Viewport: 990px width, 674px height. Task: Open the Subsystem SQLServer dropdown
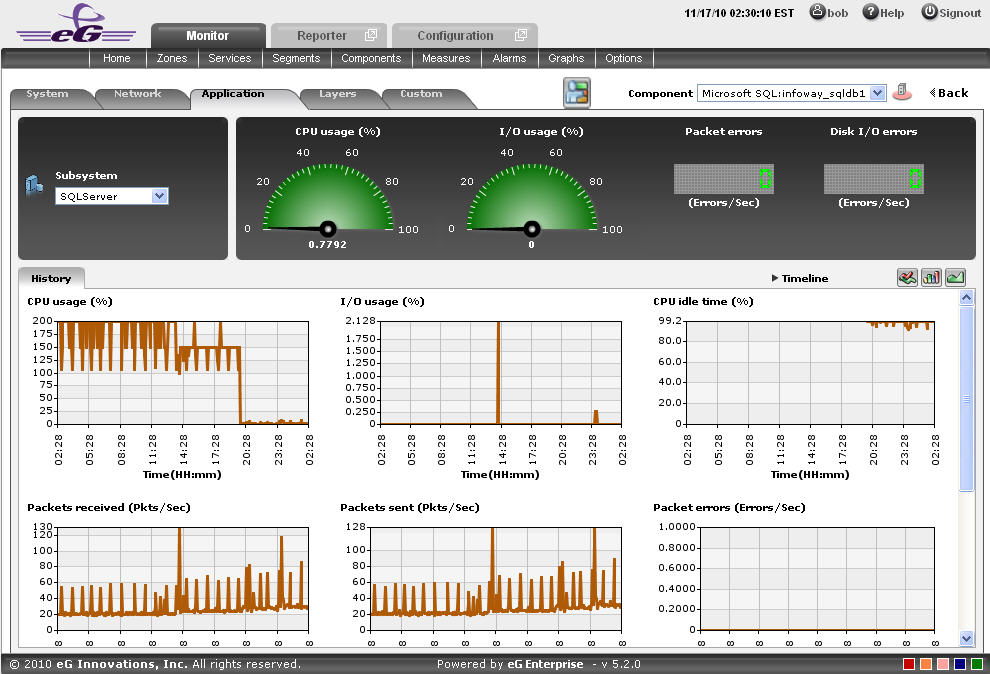[160, 196]
